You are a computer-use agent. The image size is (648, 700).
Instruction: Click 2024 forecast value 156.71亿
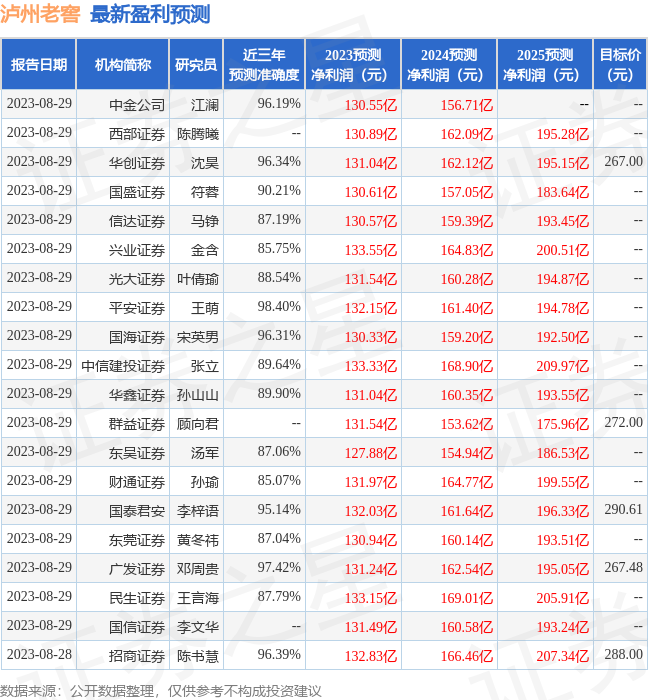(x=467, y=105)
